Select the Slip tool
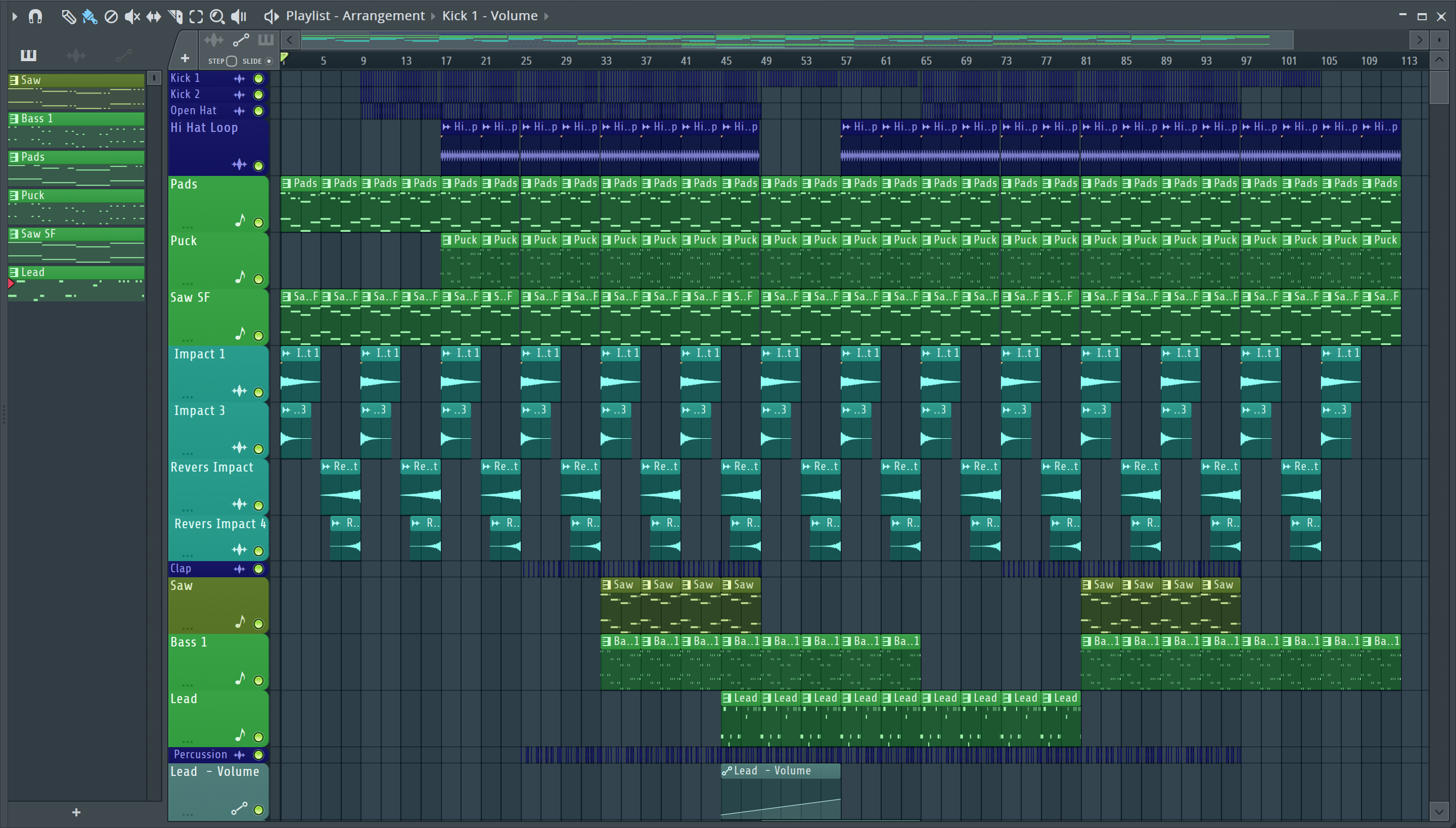The width and height of the screenshot is (1456, 828). tap(154, 17)
